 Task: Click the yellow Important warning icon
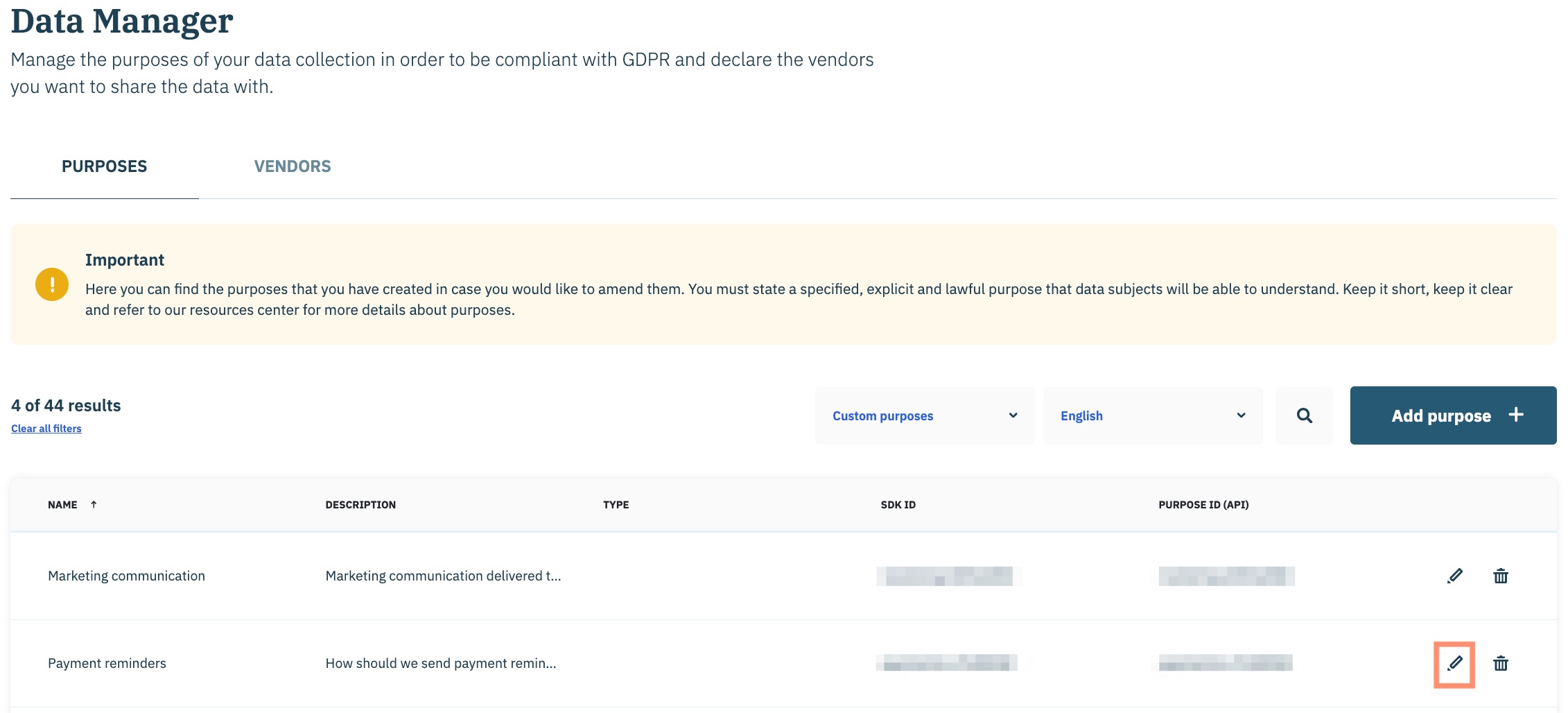point(52,284)
